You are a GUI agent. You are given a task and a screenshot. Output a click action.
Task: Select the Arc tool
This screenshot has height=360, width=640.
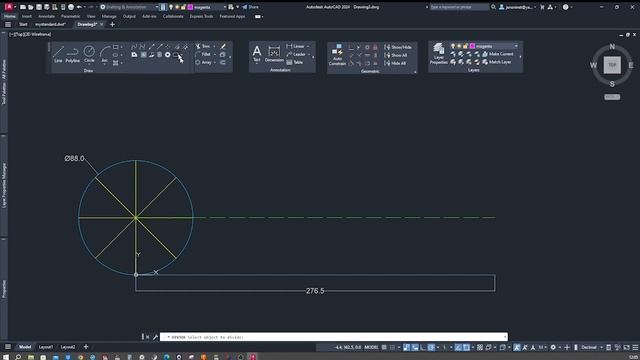(104, 54)
